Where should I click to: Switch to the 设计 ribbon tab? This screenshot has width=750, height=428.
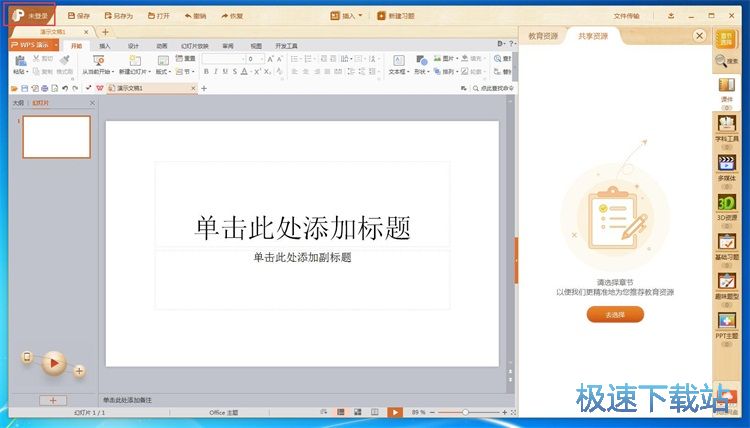click(x=133, y=46)
